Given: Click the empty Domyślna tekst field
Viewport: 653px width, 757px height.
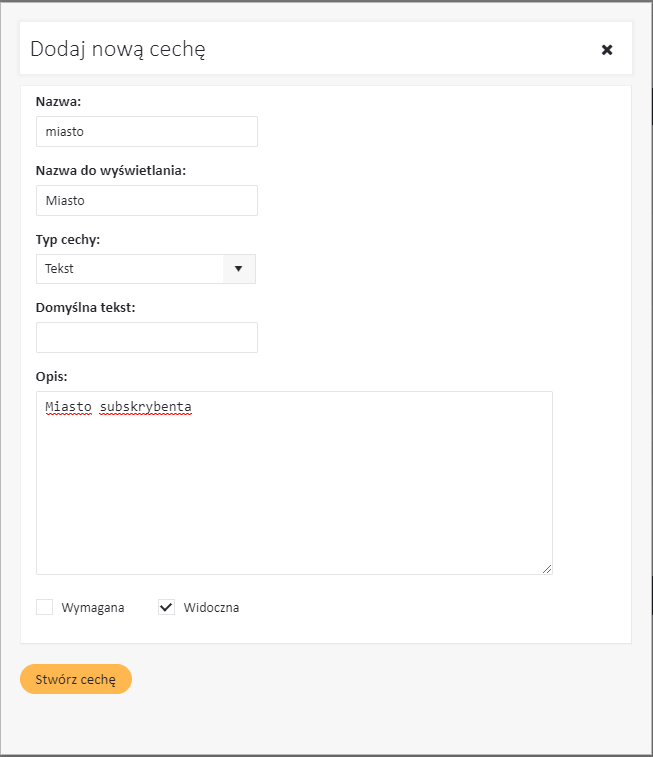Looking at the screenshot, I should (x=147, y=337).
